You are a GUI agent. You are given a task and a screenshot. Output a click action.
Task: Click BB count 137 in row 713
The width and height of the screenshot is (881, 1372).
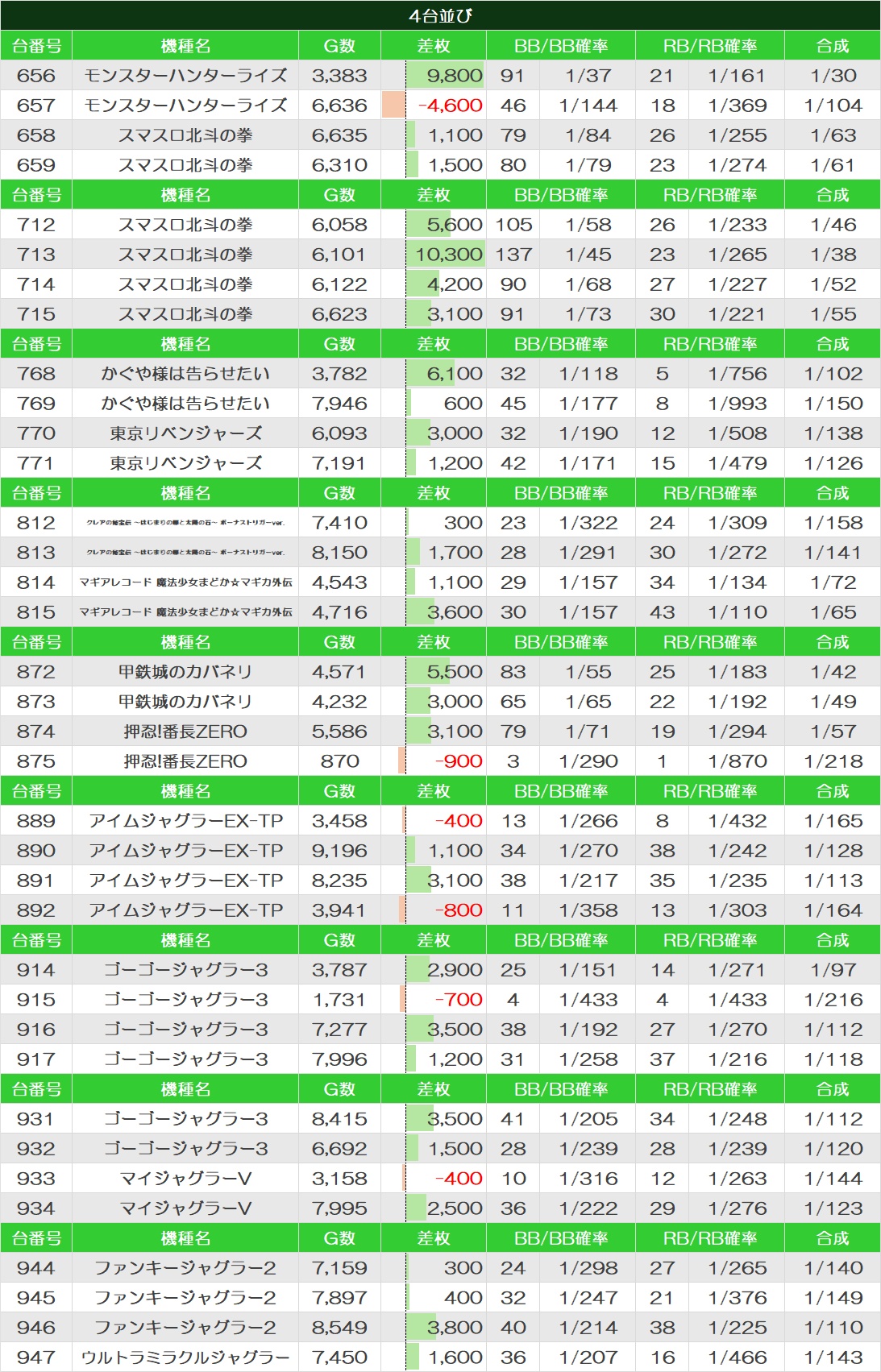513,255
